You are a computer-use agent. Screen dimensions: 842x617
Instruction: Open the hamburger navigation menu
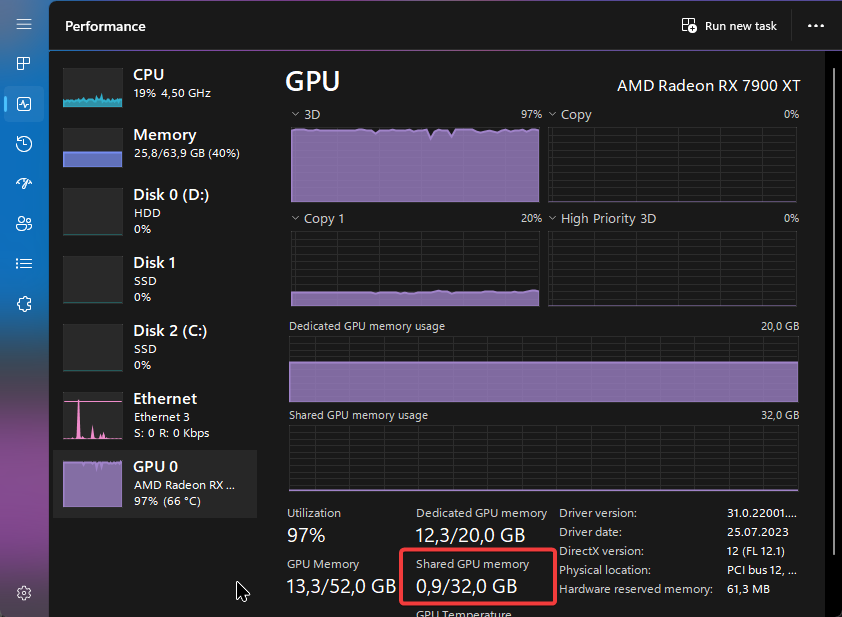pos(24,24)
